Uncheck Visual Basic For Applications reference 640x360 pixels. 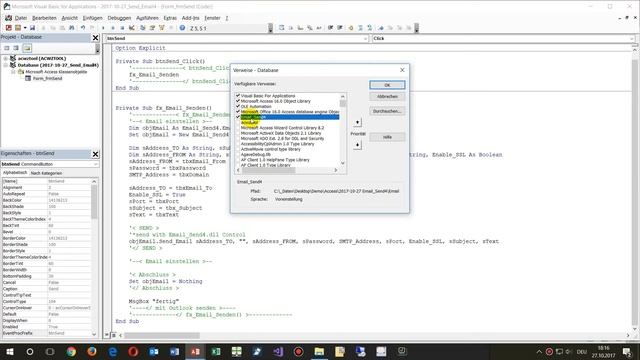(x=238, y=96)
